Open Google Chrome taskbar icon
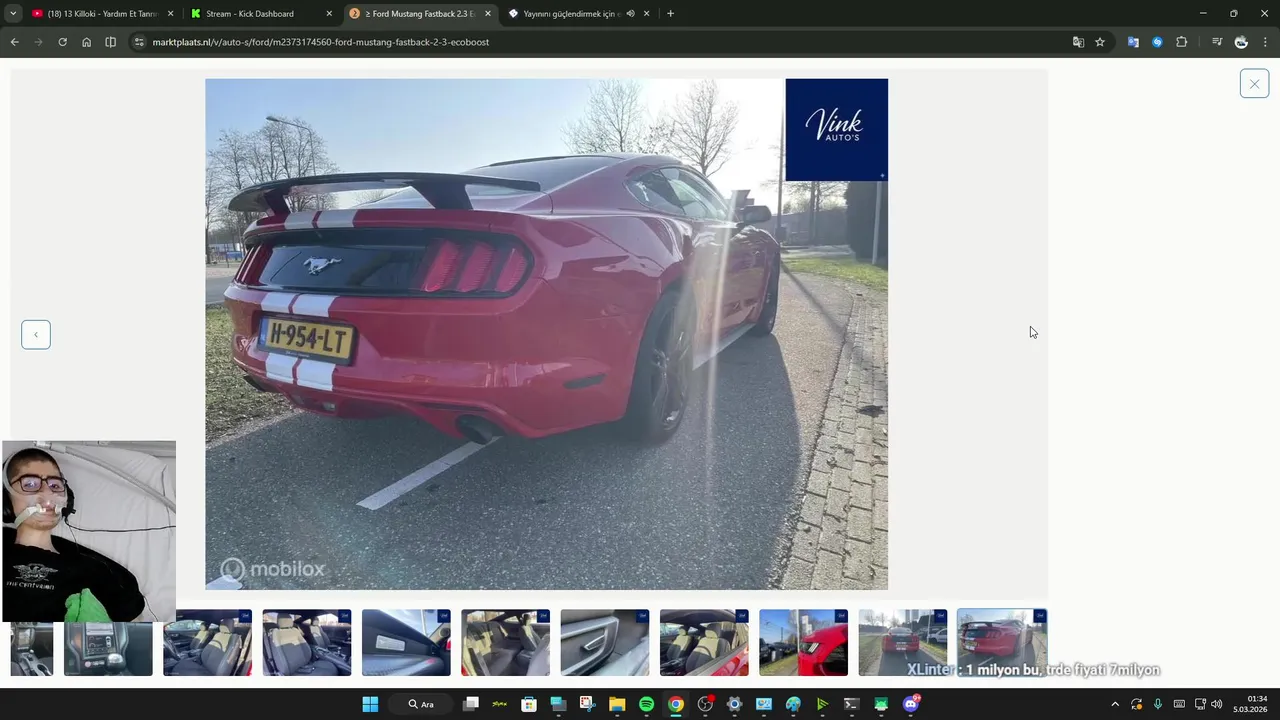Image resolution: width=1280 pixels, height=720 pixels. [676, 704]
